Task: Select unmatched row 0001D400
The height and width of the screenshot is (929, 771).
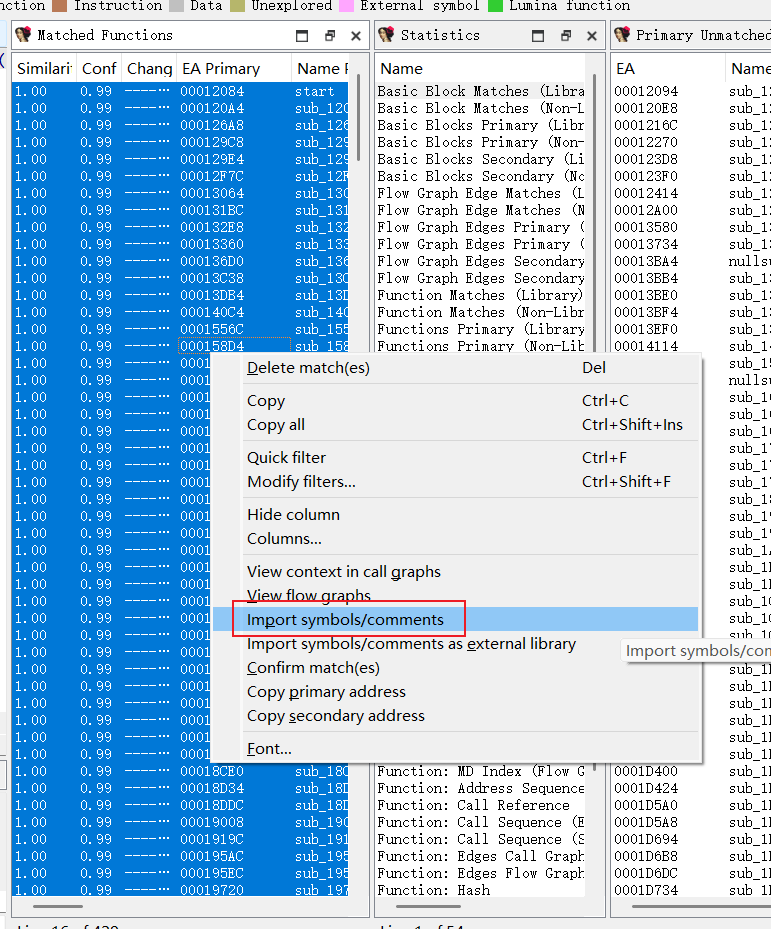Action: [x=691, y=771]
